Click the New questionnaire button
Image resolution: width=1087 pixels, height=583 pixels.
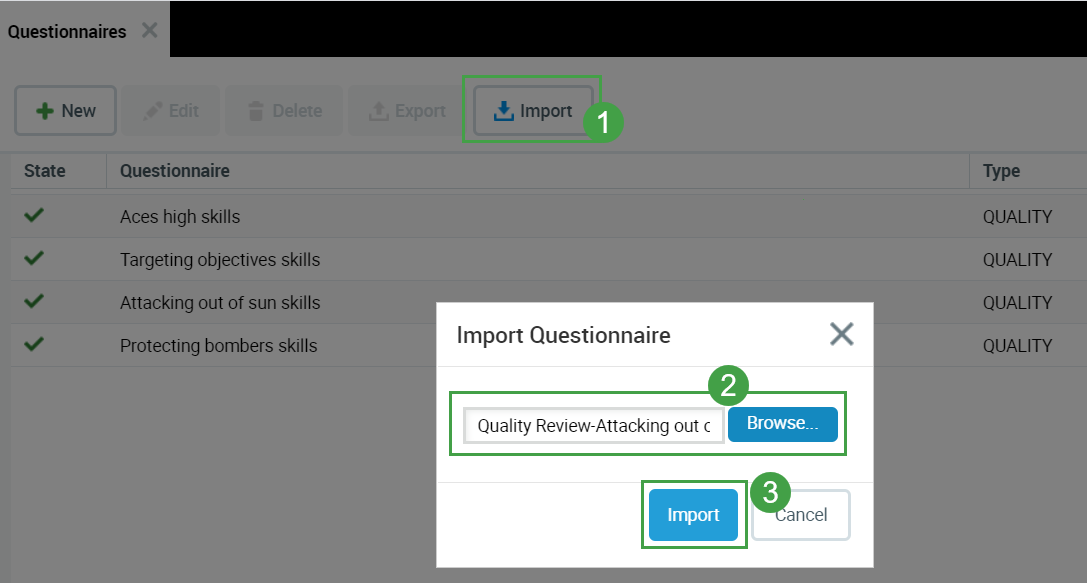66,111
